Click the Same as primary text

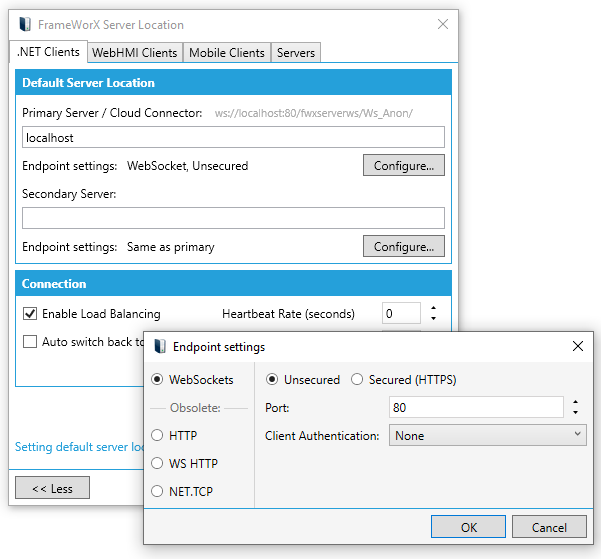(x=171, y=247)
